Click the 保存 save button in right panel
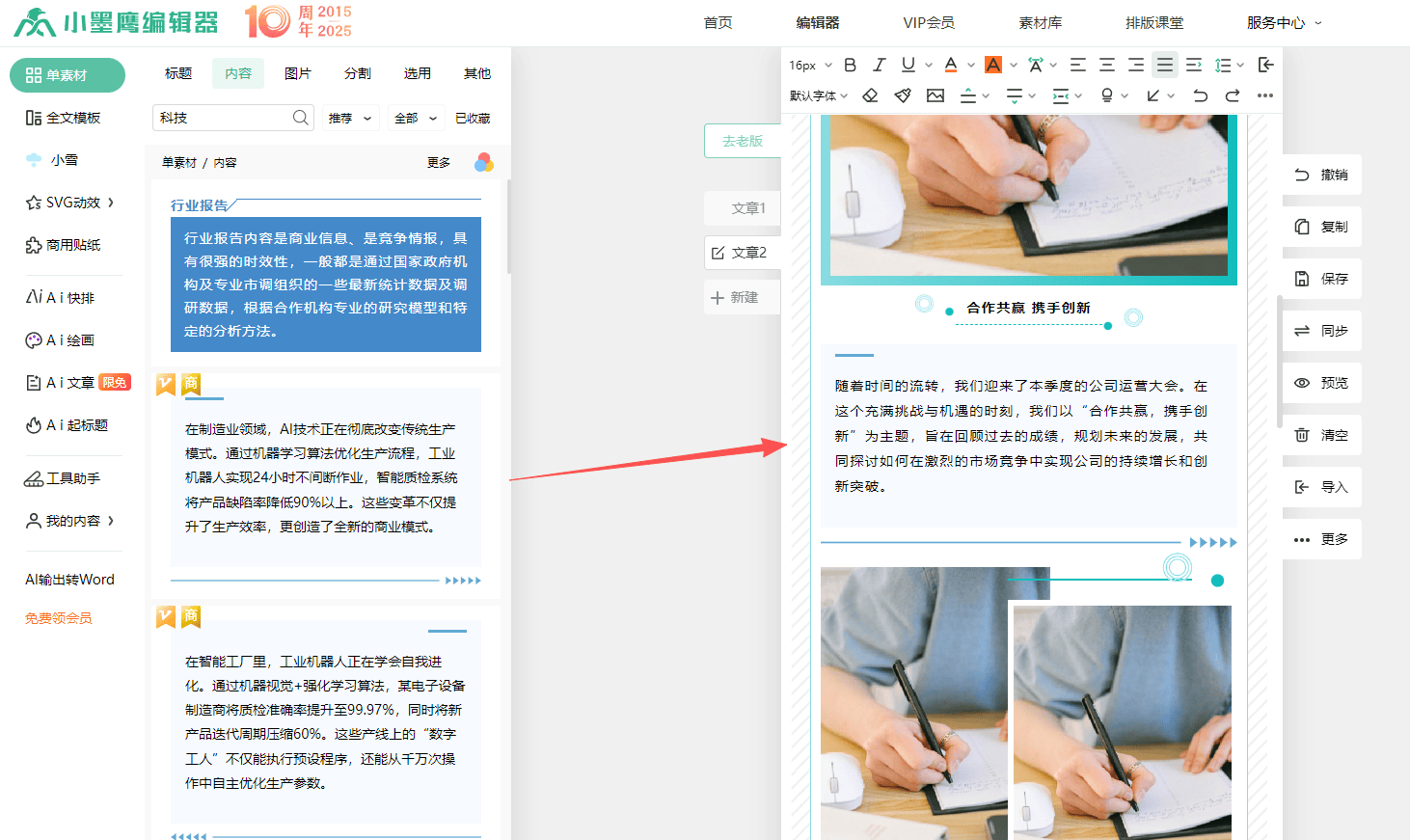Screen dimensions: 1410x840 [x=1322, y=279]
